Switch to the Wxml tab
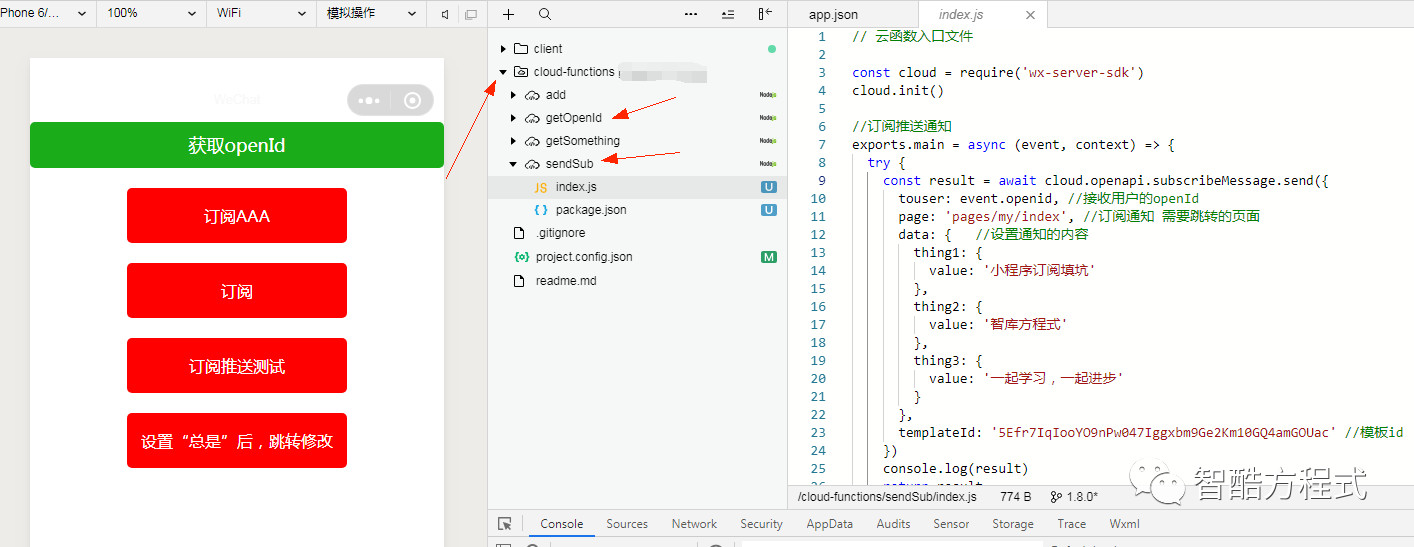1414x547 pixels. tap(1124, 524)
